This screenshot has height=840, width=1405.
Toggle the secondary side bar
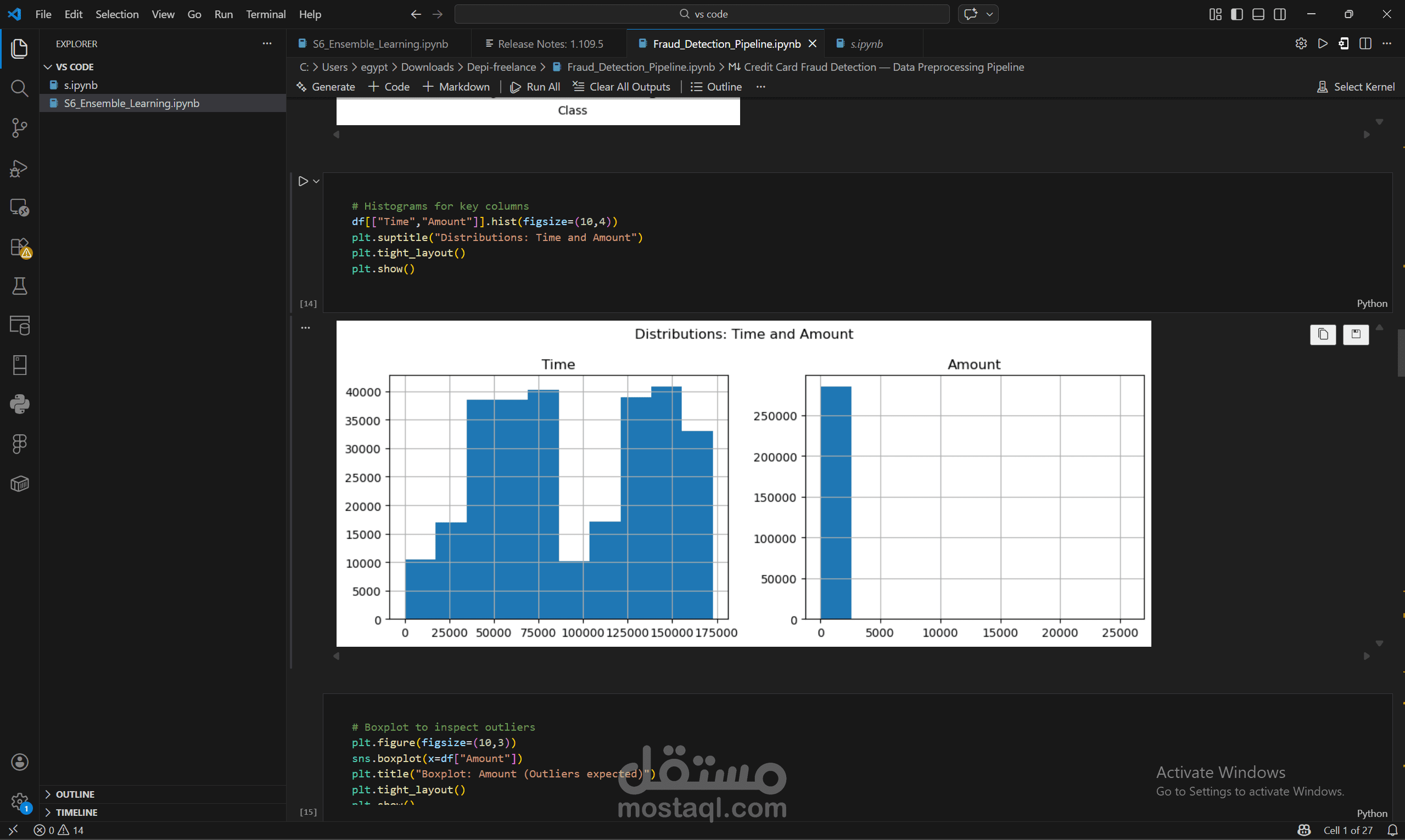tap(1280, 14)
